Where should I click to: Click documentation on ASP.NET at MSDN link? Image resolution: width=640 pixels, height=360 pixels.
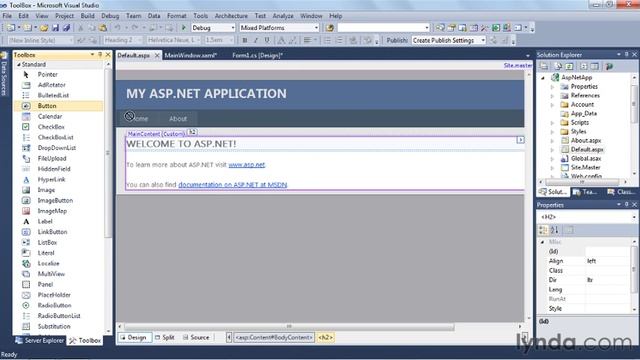coord(233,184)
